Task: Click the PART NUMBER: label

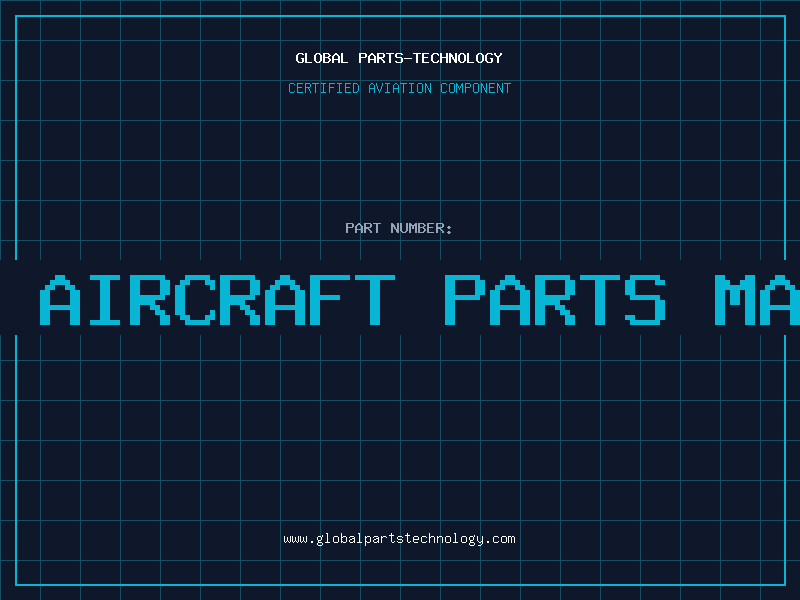Action: pos(399,228)
